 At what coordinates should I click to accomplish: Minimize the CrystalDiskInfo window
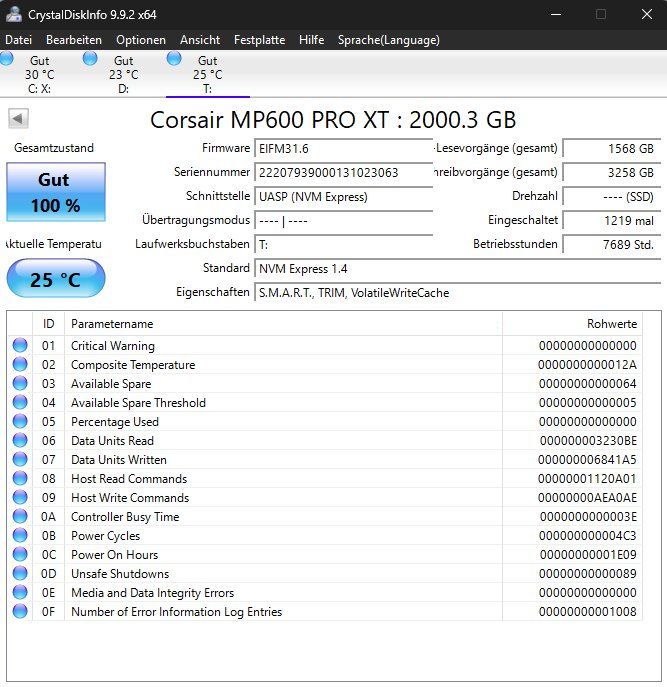556,14
